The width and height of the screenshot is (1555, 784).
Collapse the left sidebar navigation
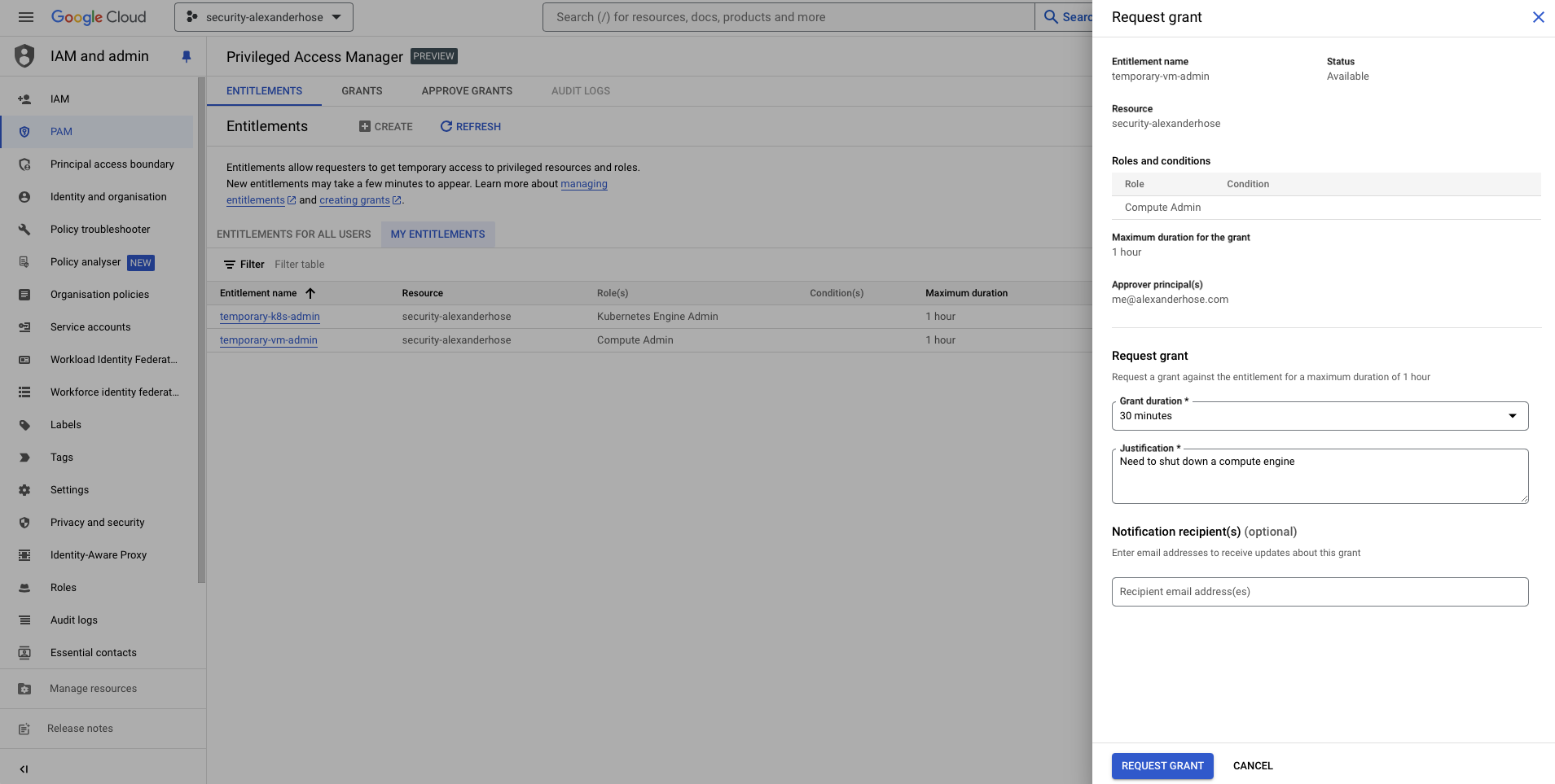click(24, 769)
